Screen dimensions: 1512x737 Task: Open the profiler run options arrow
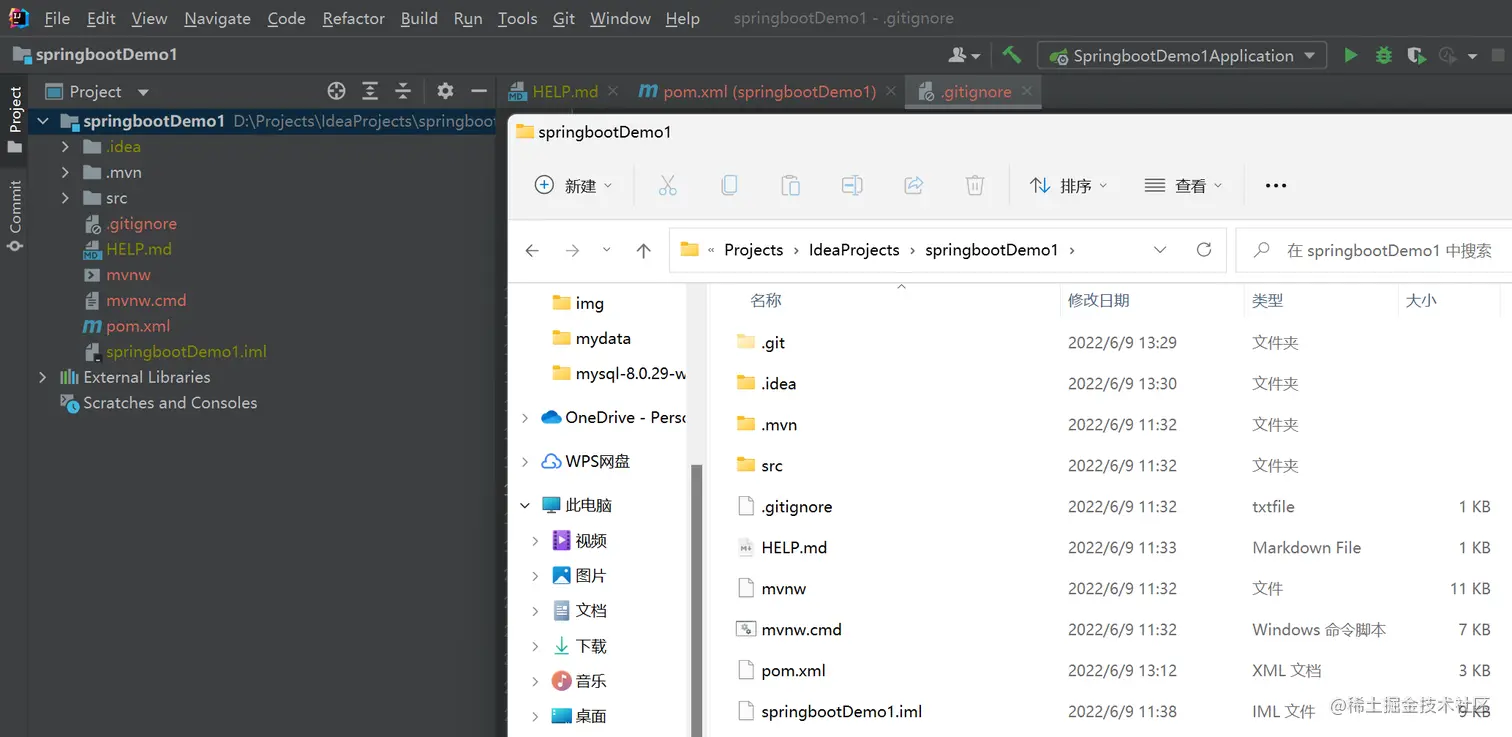[x=1472, y=57]
